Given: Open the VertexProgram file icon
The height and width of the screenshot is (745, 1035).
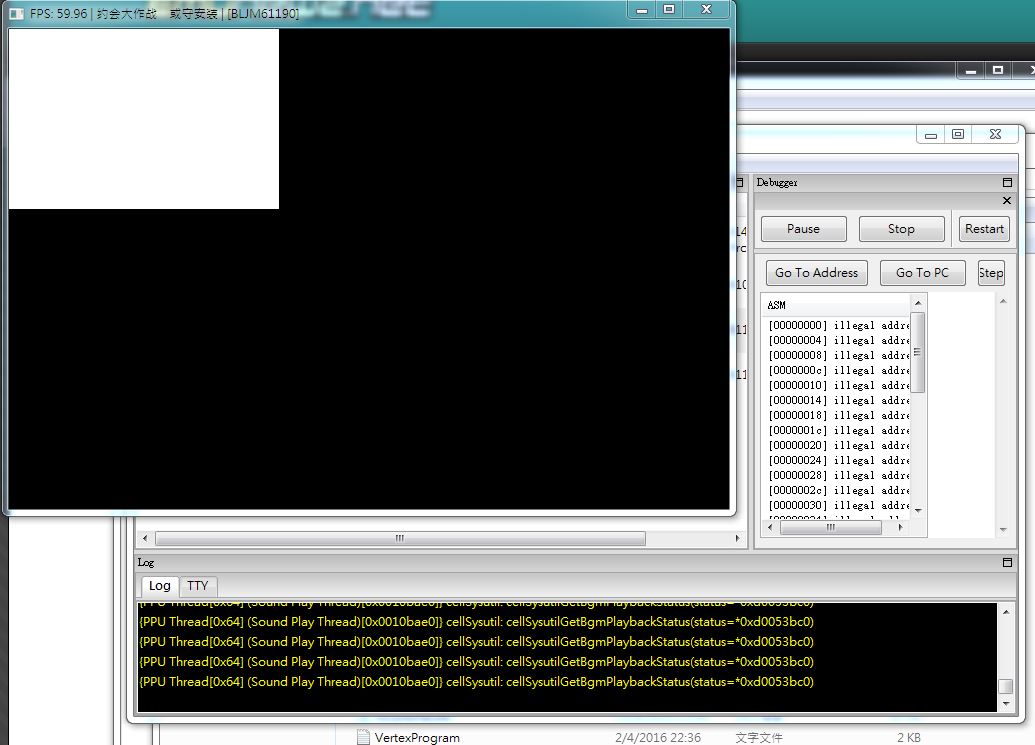Looking at the screenshot, I should (x=364, y=737).
